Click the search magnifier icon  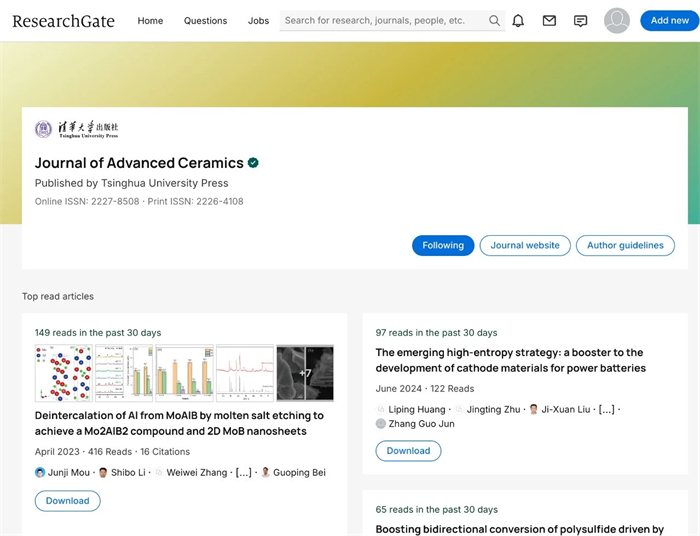coord(494,20)
